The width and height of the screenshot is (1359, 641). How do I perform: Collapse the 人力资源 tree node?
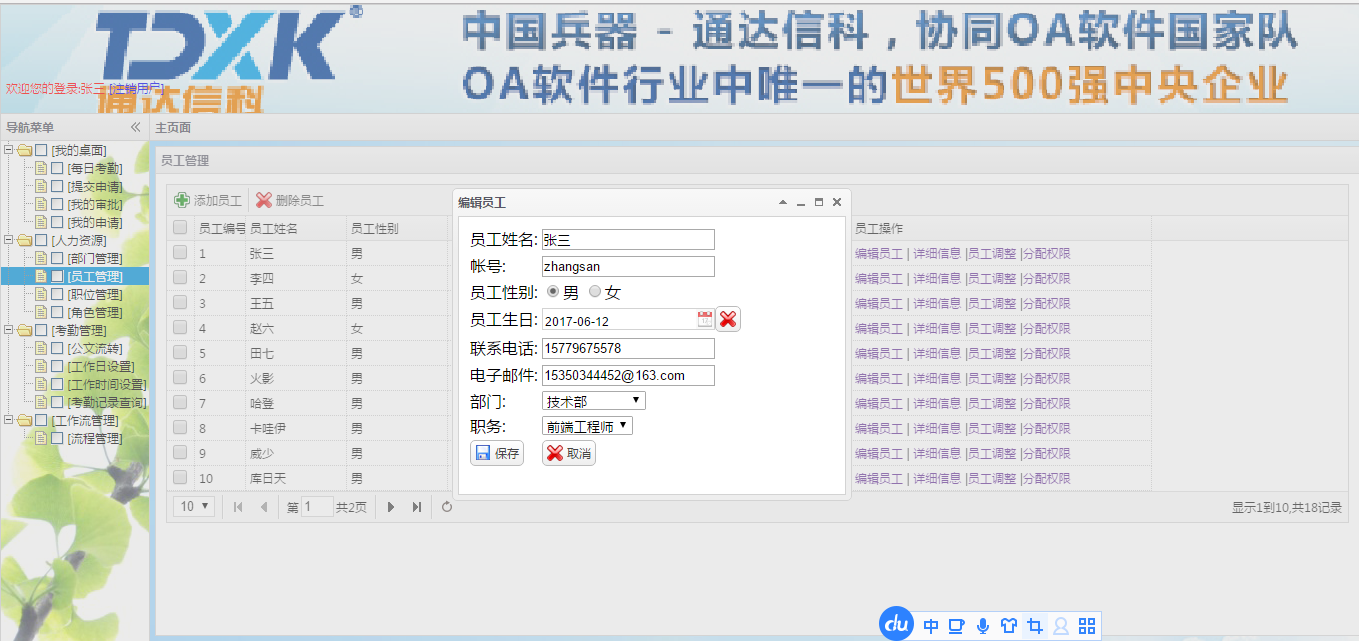[x=9, y=240]
